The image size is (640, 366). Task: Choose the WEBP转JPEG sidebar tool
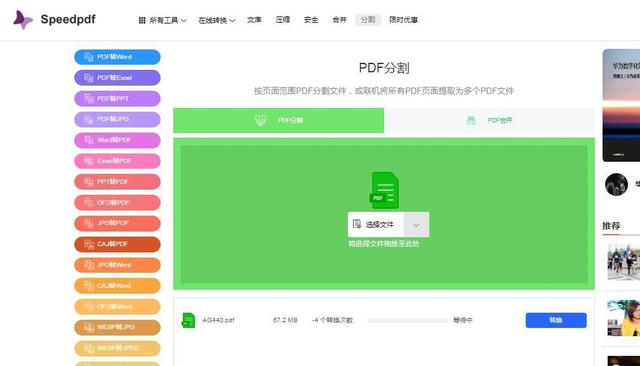(118, 348)
